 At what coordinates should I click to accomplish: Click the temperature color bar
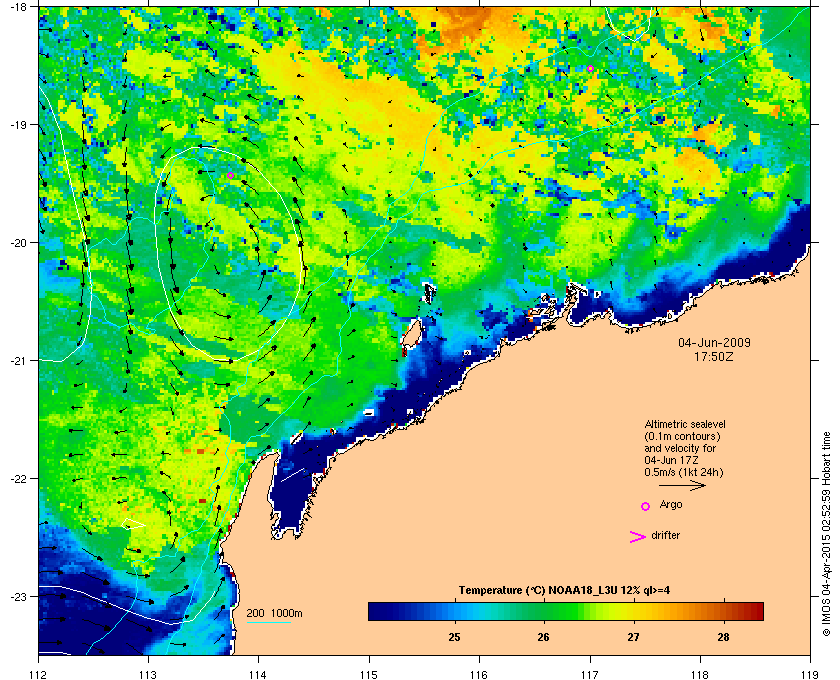(566, 611)
